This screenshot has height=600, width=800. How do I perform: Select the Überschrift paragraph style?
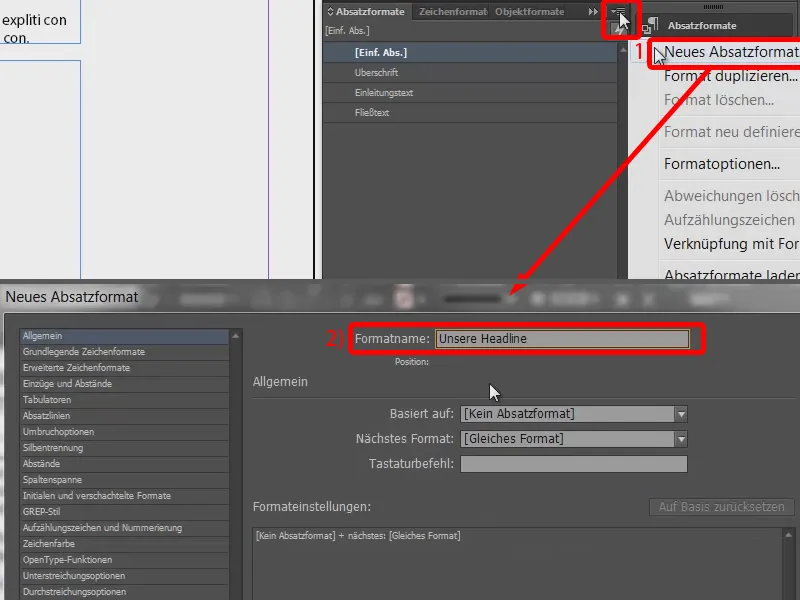click(470, 72)
